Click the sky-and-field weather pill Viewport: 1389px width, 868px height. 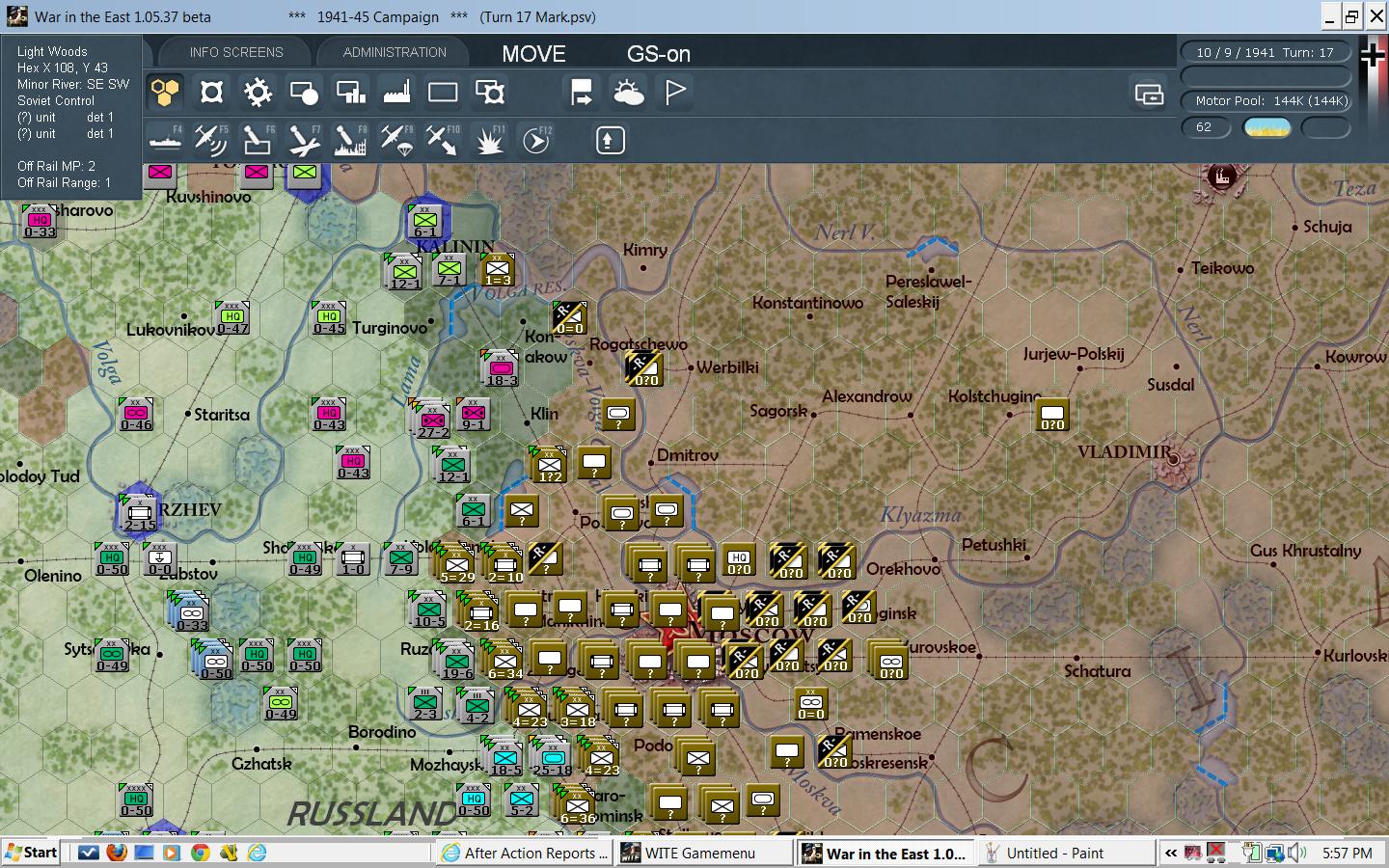(1266, 127)
